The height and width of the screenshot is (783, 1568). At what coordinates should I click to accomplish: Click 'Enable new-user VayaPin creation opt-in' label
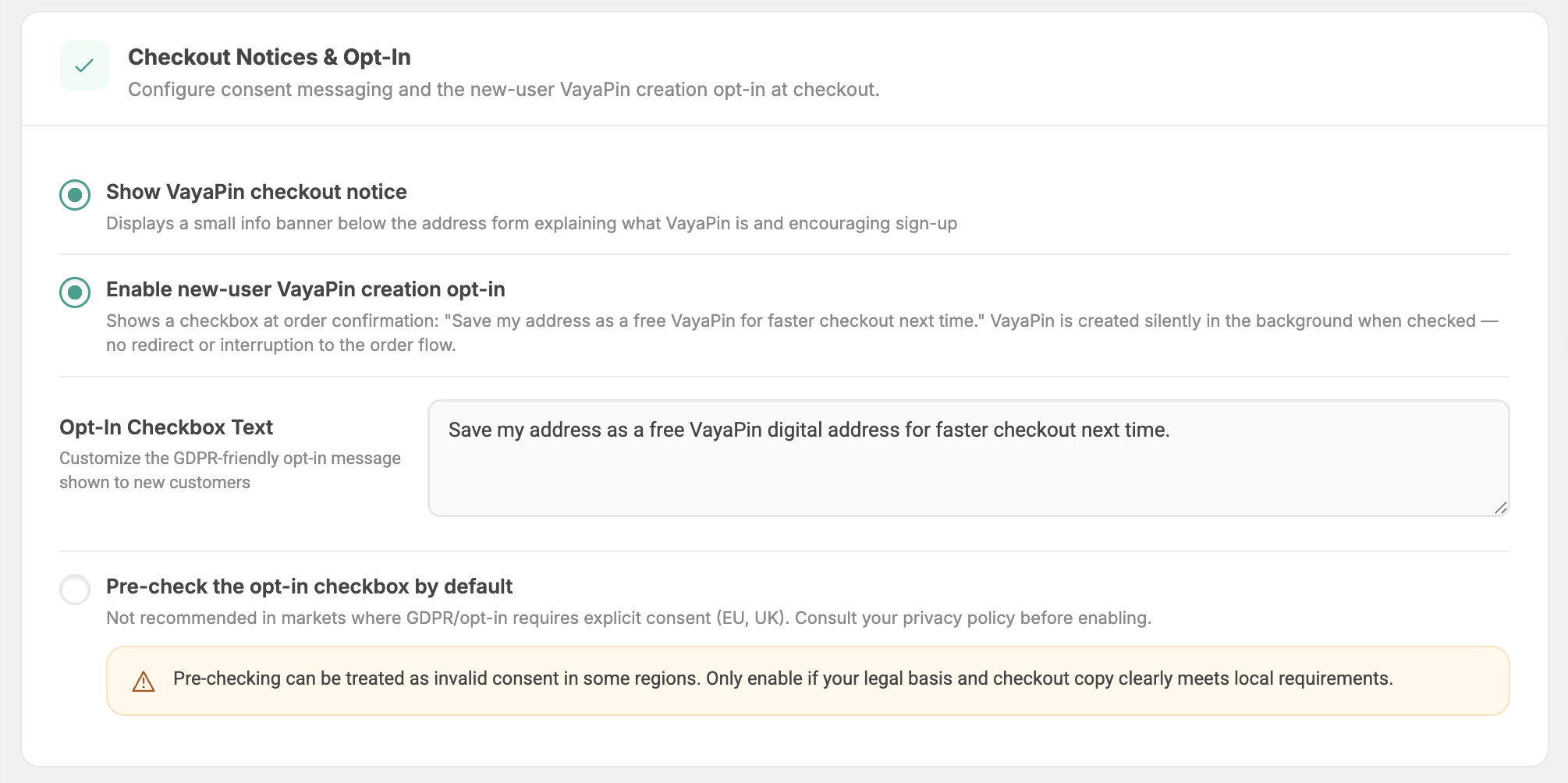306,289
